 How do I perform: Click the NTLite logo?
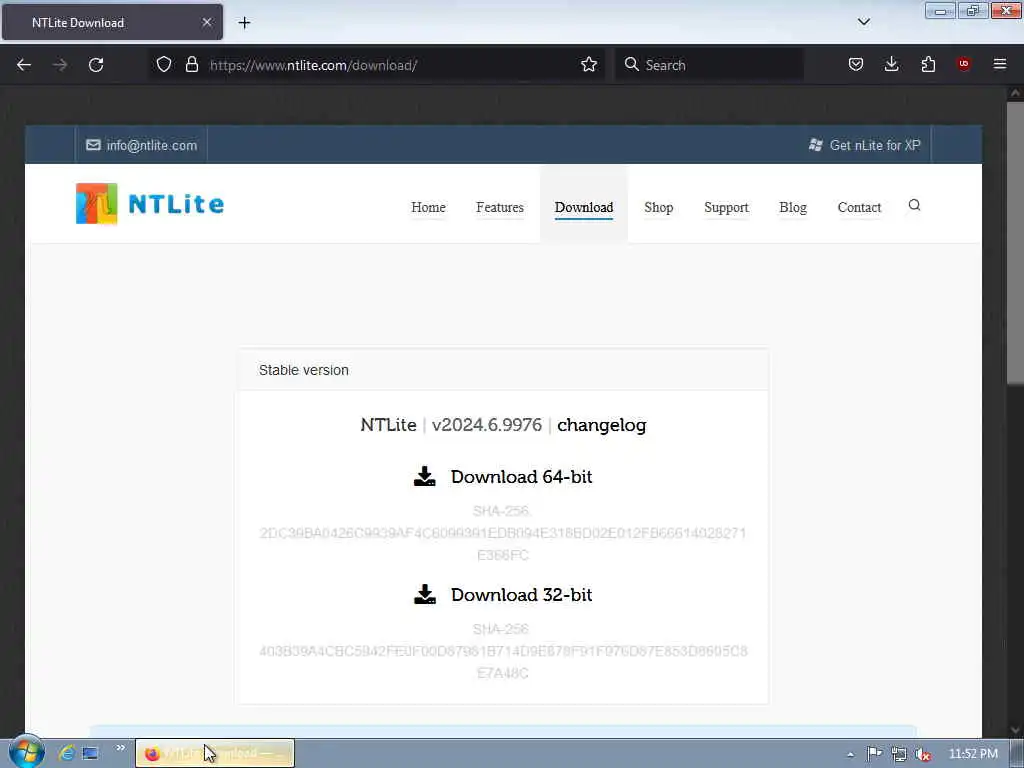[150, 204]
